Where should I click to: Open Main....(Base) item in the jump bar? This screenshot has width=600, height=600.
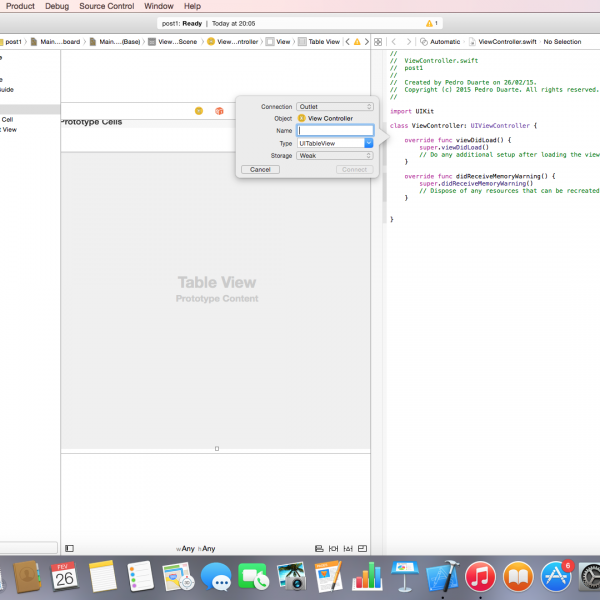[115, 42]
